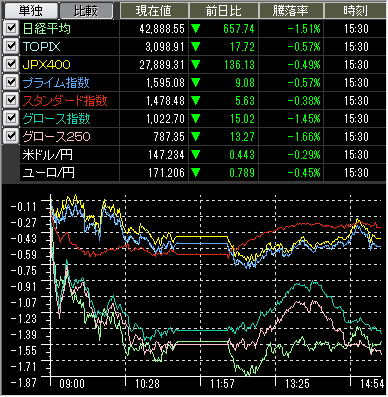Screen dimensions: 388x397
Task: Click the 11:57 time marker on chart
Action: click(x=222, y=384)
